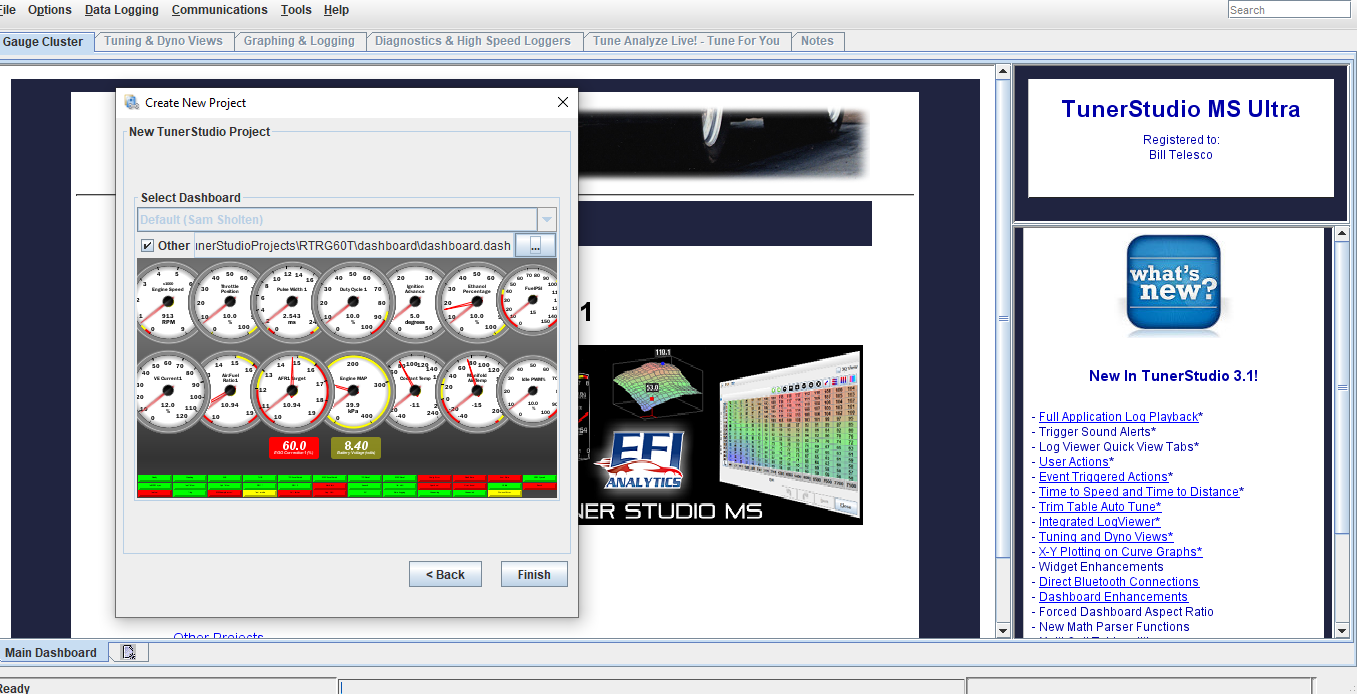
Task: Click the Search field at top right
Action: (x=1289, y=10)
